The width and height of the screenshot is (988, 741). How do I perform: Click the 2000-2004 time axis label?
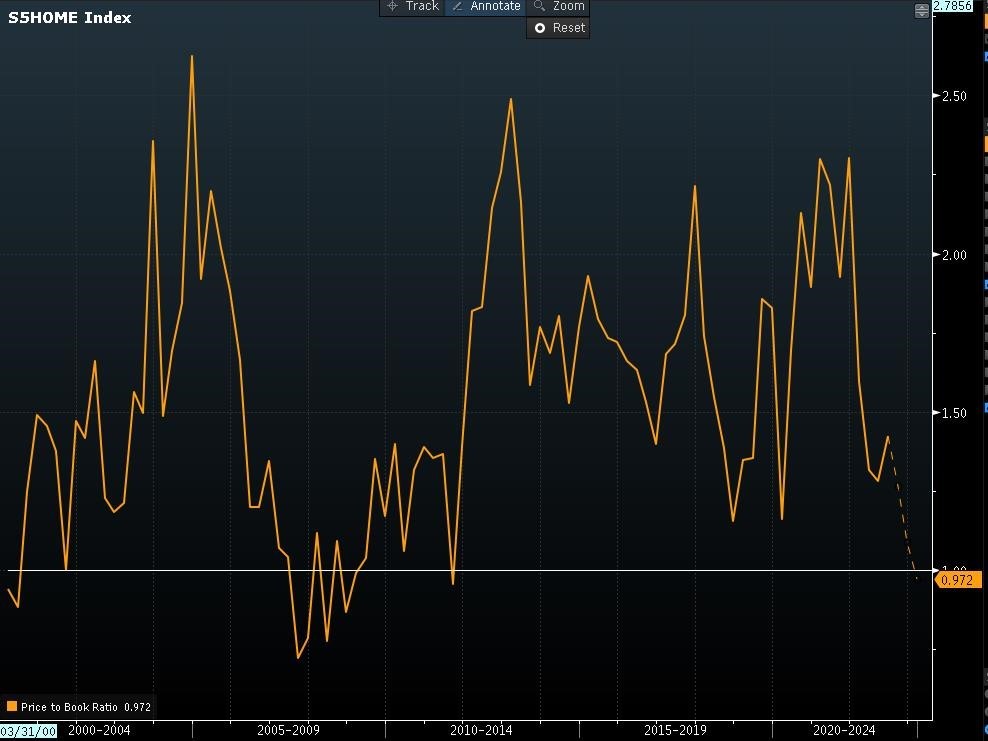point(99,730)
